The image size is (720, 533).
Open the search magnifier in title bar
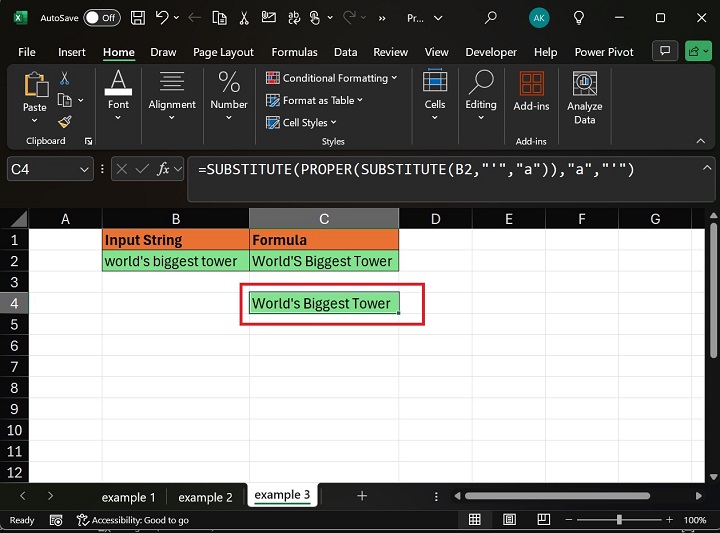(x=490, y=18)
